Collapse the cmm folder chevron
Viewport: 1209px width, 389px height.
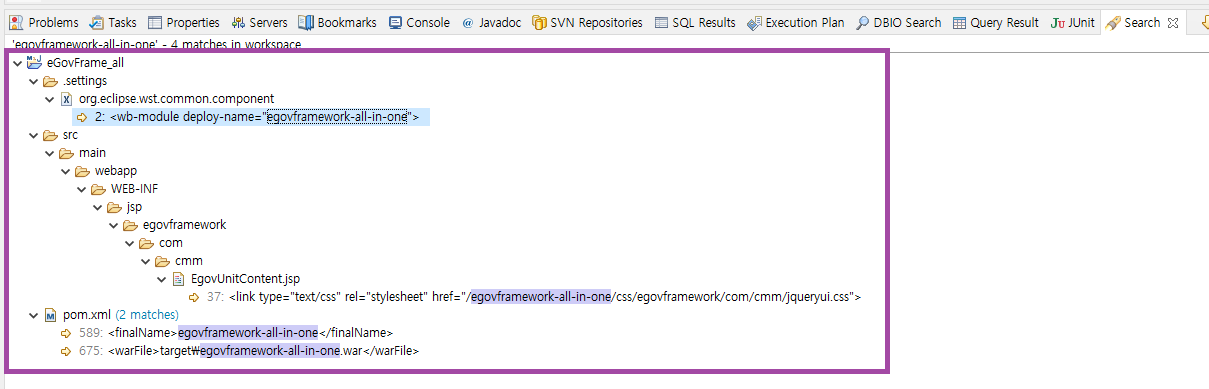point(146,261)
